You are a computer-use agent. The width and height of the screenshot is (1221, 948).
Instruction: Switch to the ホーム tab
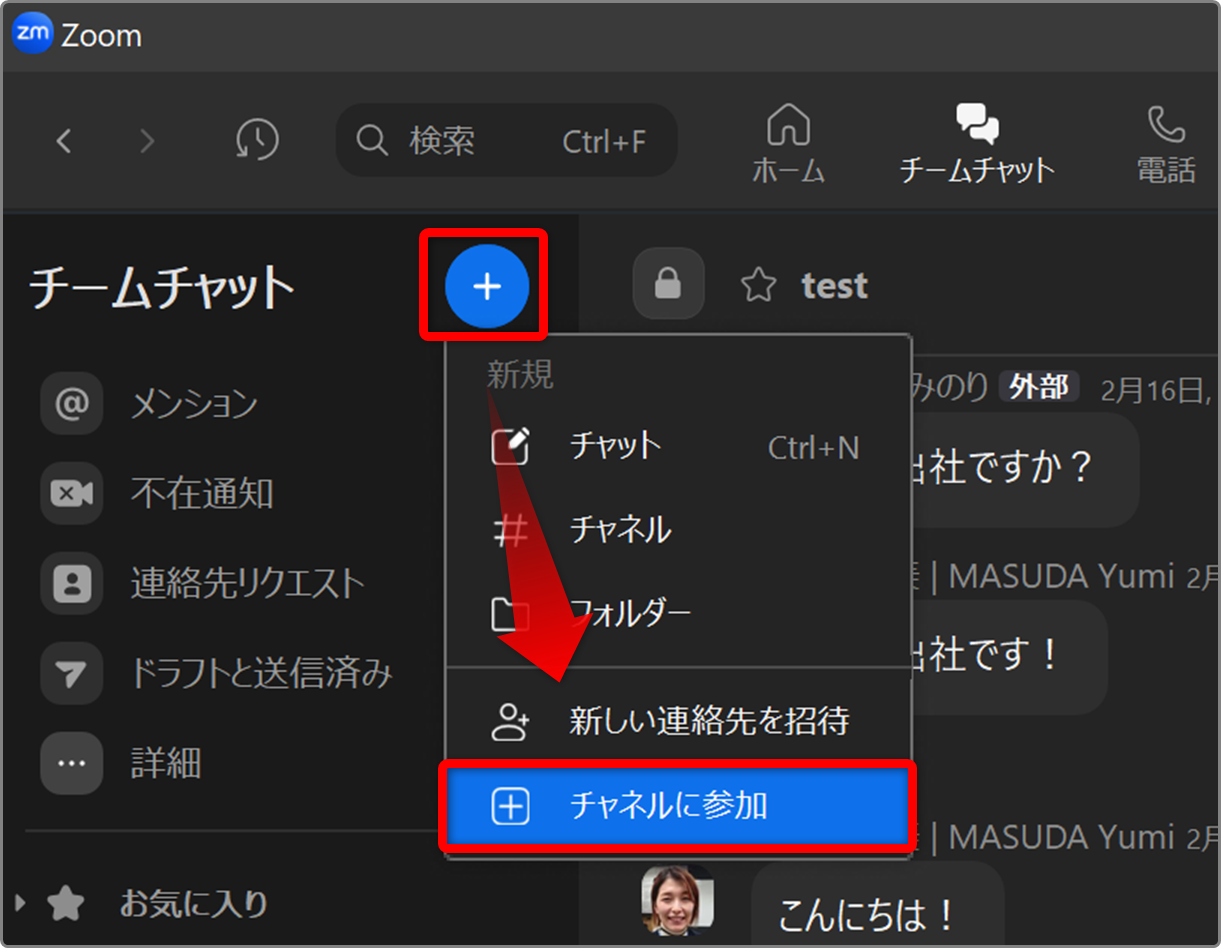[x=788, y=144]
